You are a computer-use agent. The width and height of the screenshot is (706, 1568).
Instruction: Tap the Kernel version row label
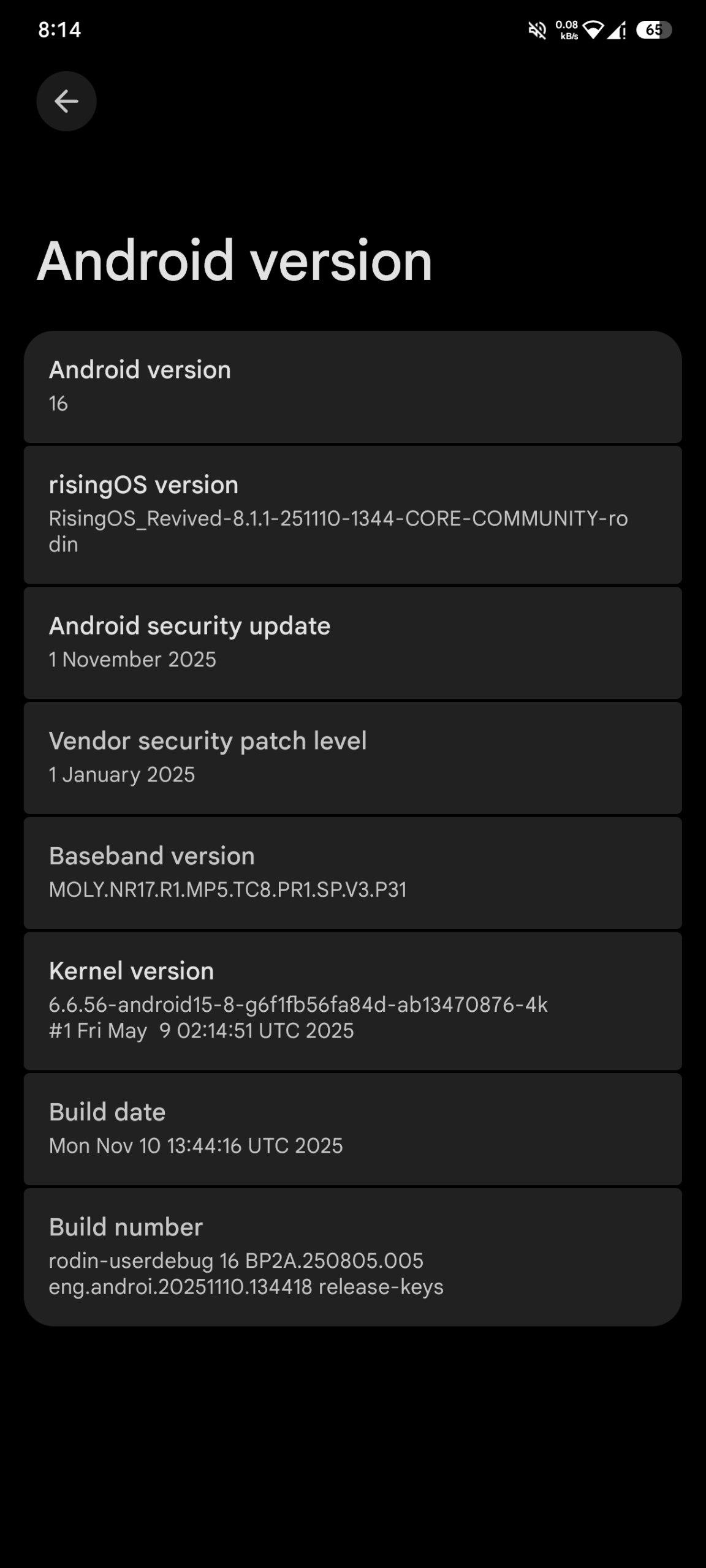click(x=131, y=971)
